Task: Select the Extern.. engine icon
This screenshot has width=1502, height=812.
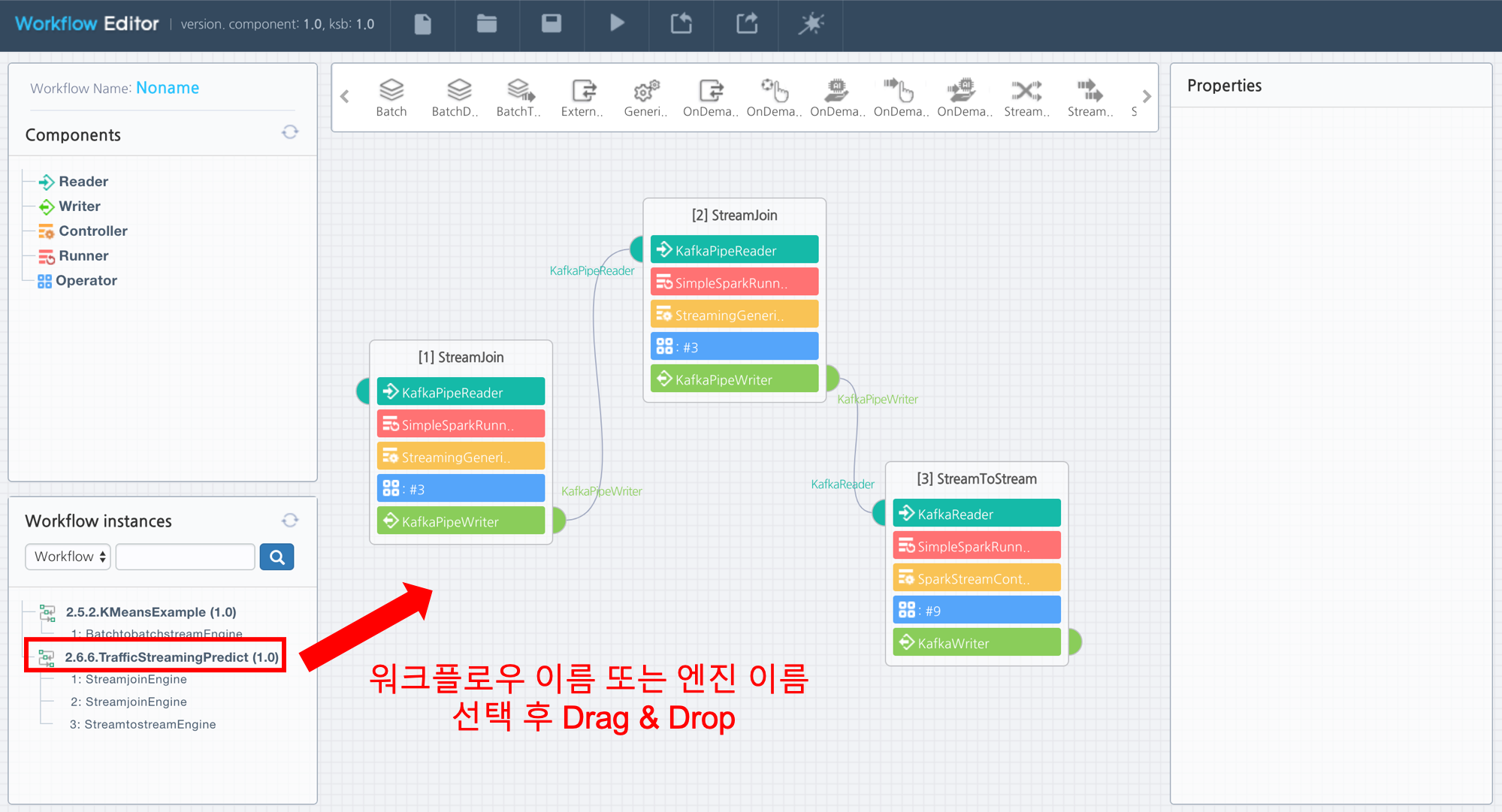Action: (582, 98)
